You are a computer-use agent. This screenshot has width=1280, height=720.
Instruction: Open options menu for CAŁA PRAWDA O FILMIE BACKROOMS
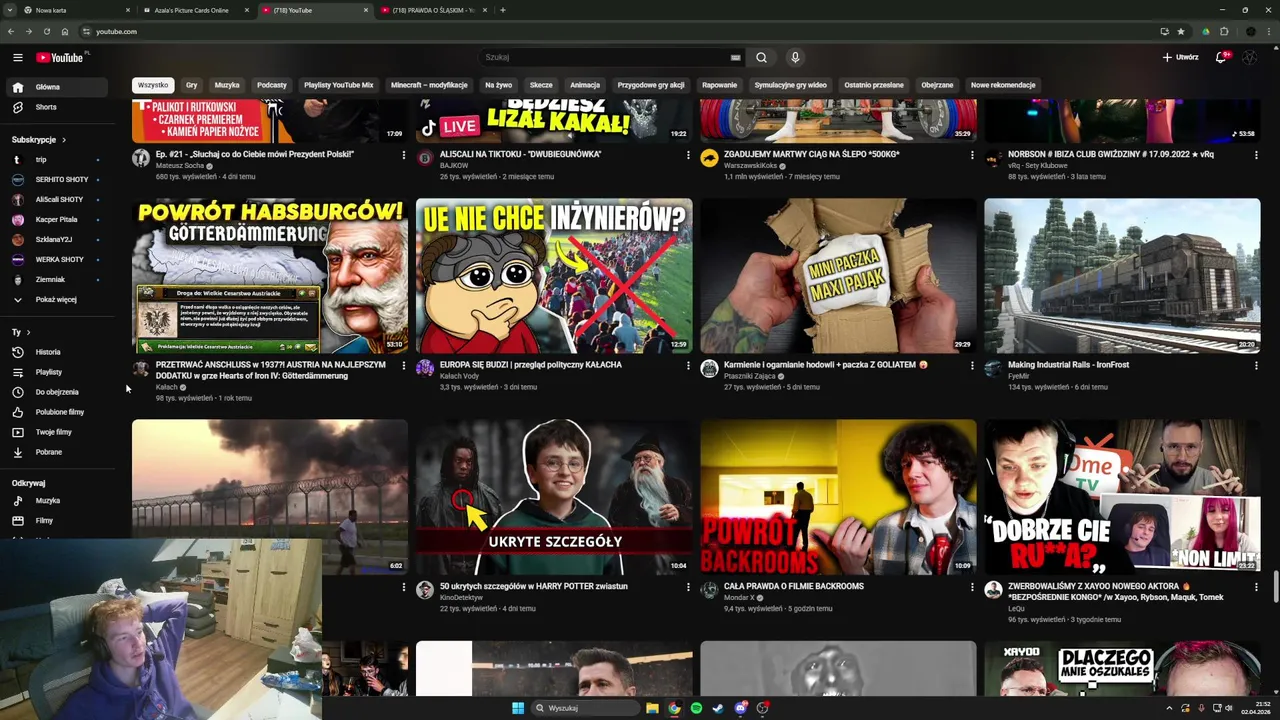pos(972,587)
